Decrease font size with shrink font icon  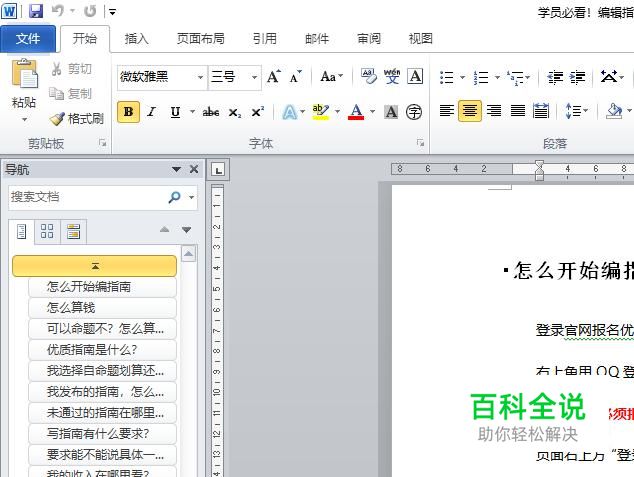pyautogui.click(x=296, y=76)
